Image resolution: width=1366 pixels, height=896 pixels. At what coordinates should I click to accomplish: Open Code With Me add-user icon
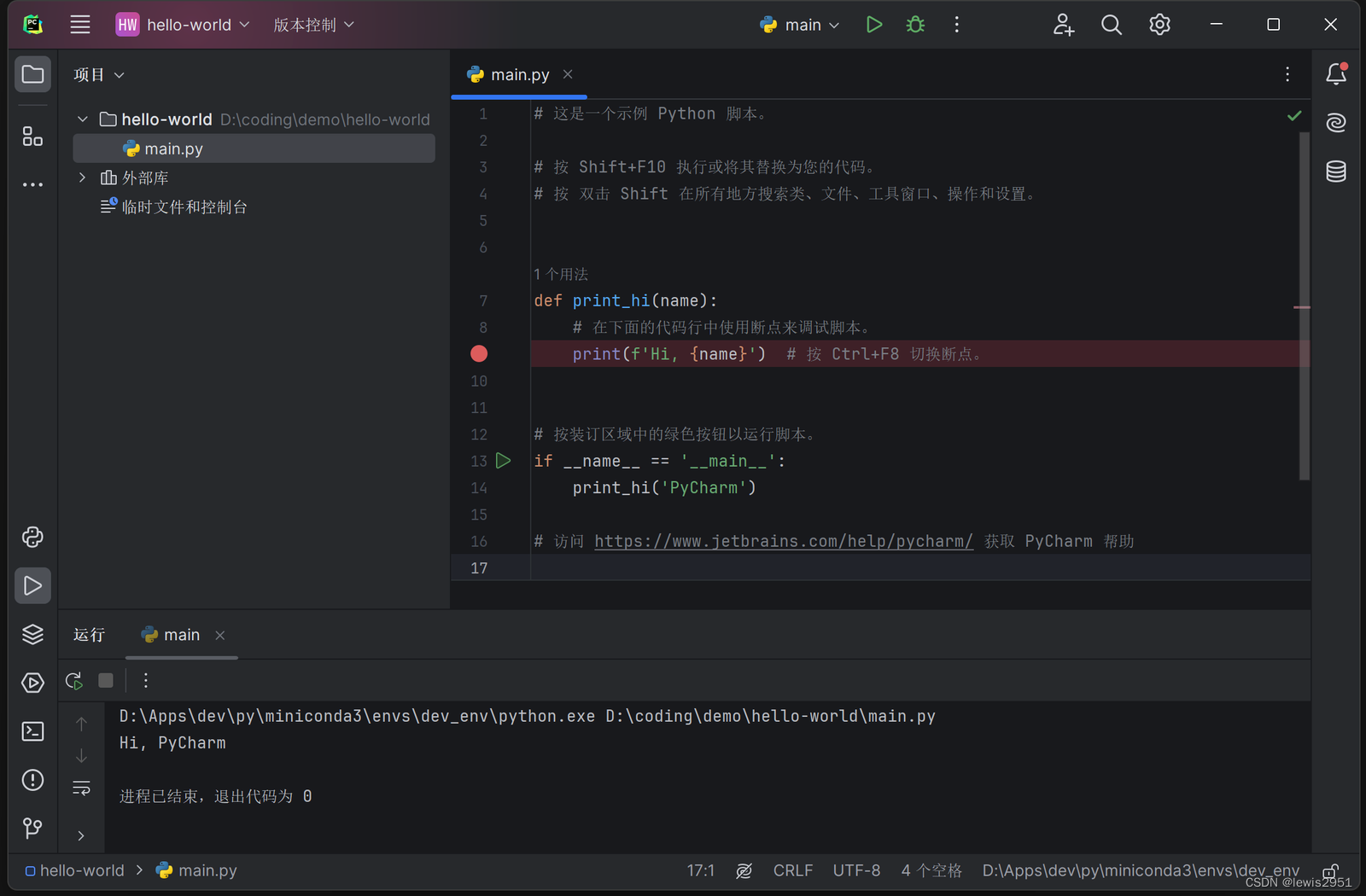point(1063,25)
